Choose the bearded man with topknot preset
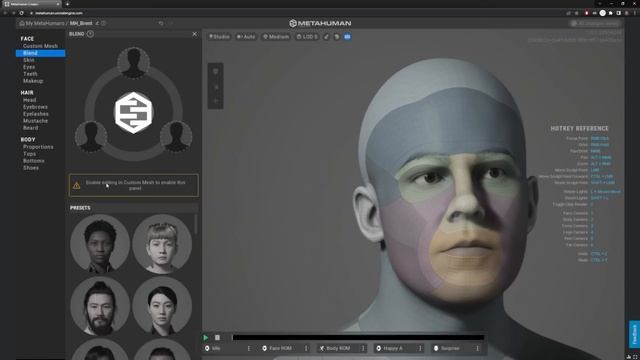This screenshot has height=360, width=640. pos(100,306)
